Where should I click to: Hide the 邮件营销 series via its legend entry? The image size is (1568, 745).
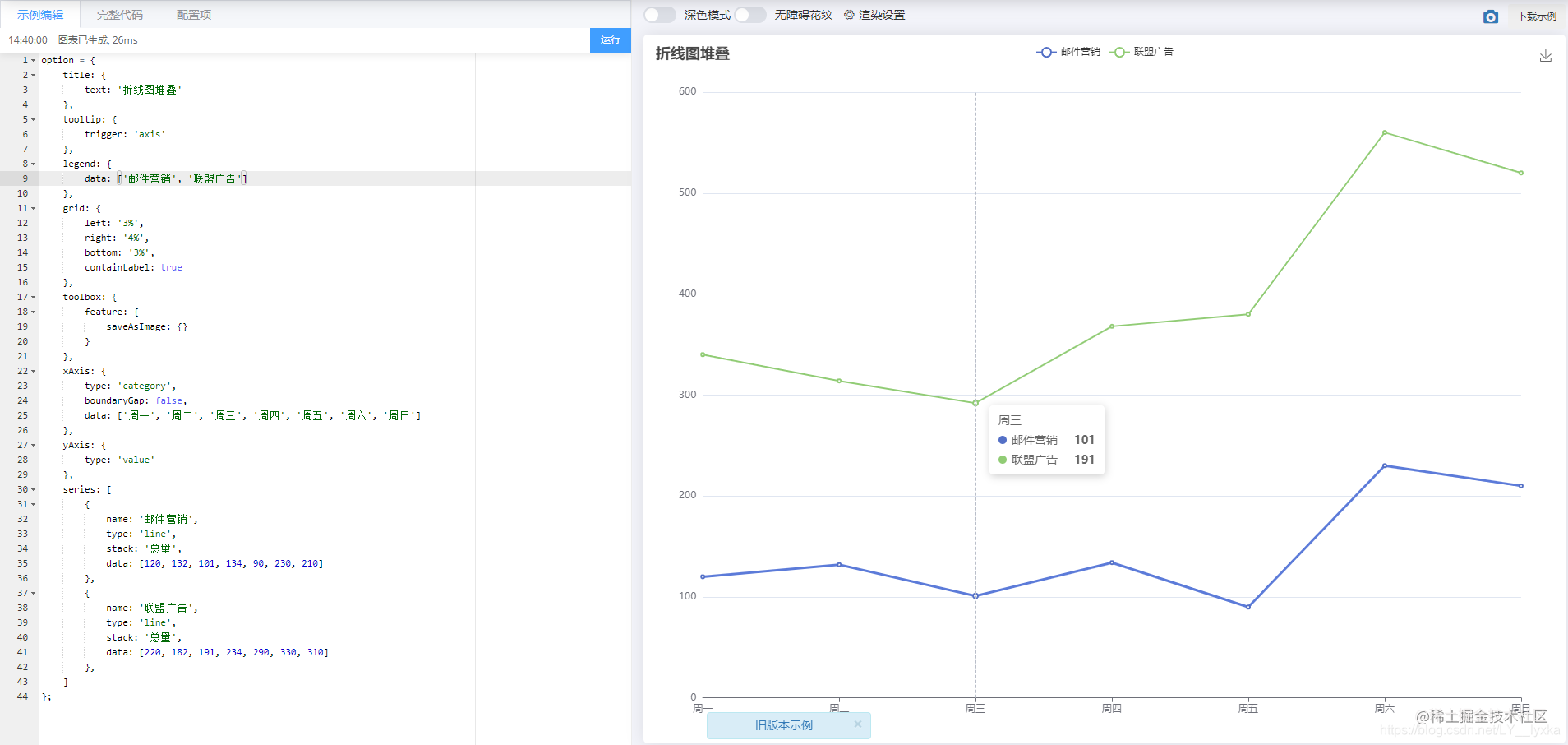(1081, 52)
